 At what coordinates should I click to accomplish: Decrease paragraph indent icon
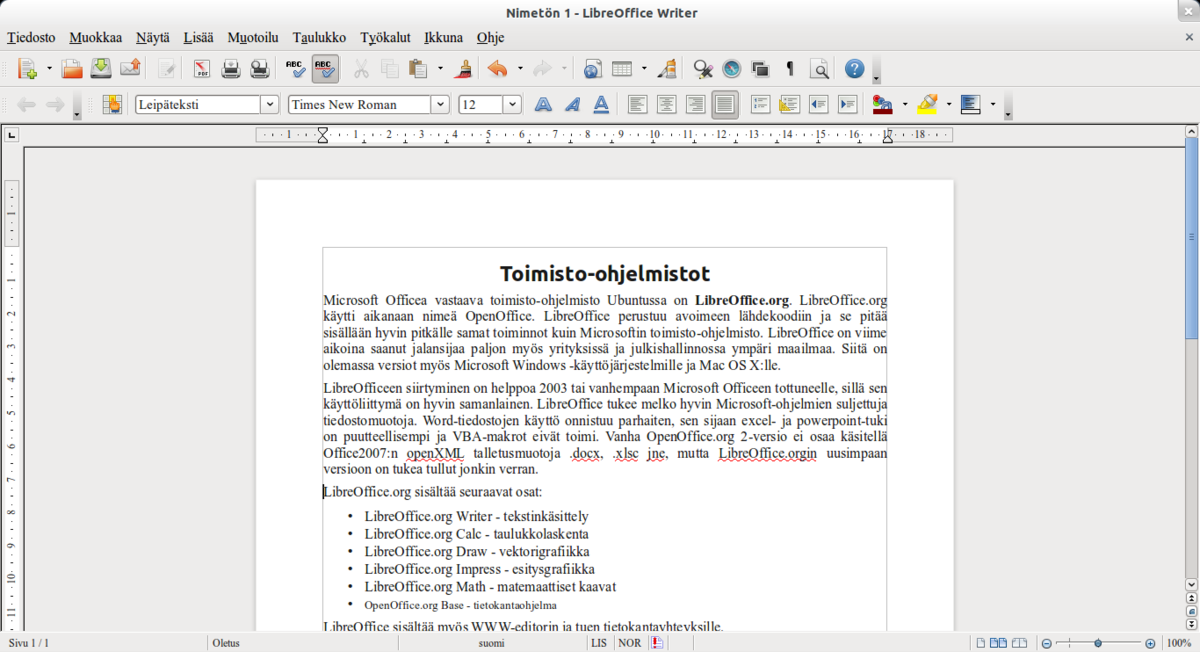point(819,104)
